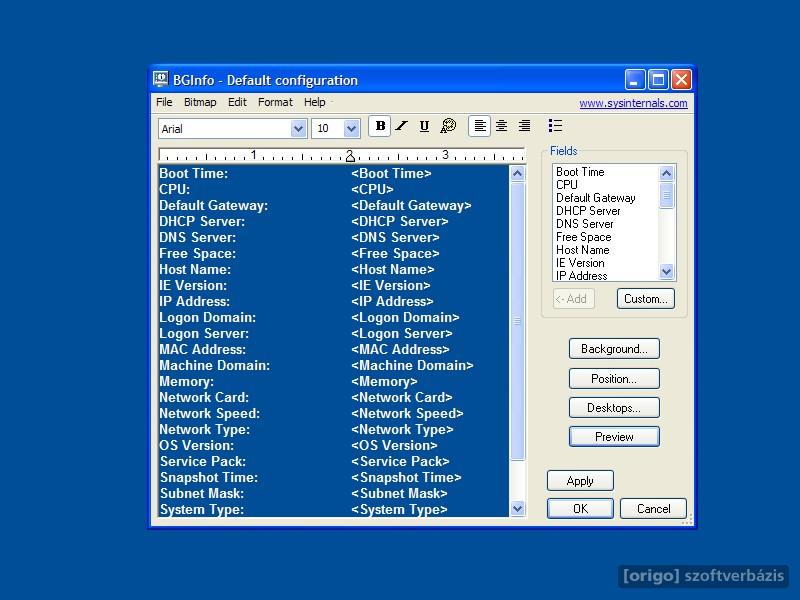This screenshot has height=600, width=800.
Task: Center the text alignment
Action: tap(502, 126)
